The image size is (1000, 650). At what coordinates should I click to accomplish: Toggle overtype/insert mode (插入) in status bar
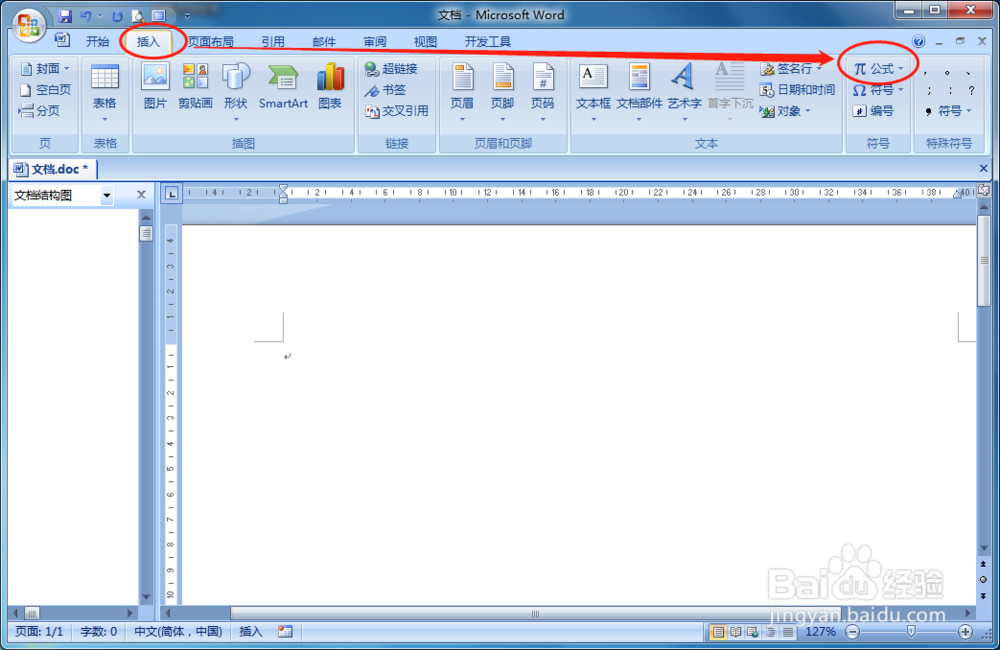coord(251,632)
